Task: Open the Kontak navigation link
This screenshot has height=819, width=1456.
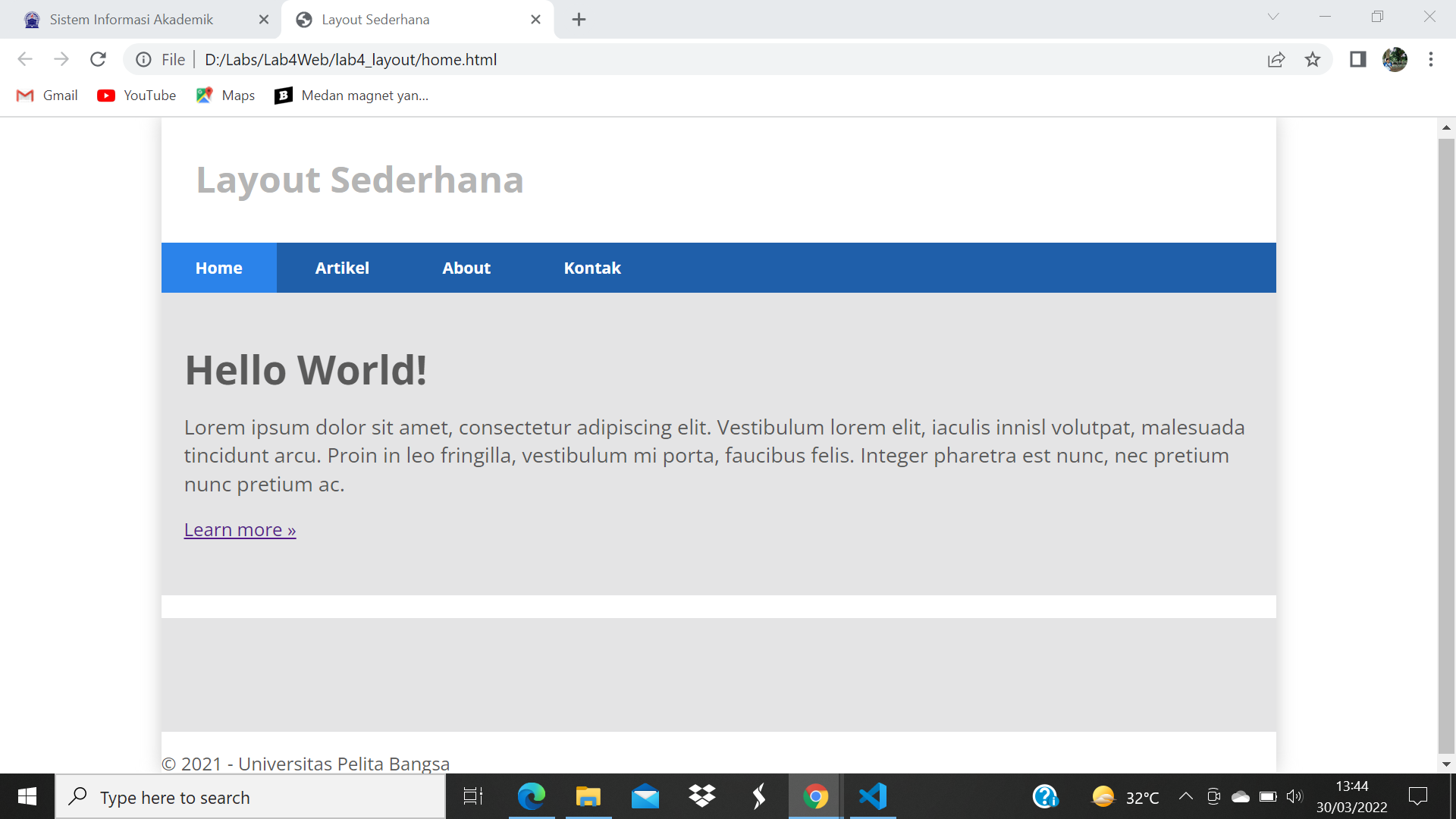Action: pyautogui.click(x=592, y=267)
